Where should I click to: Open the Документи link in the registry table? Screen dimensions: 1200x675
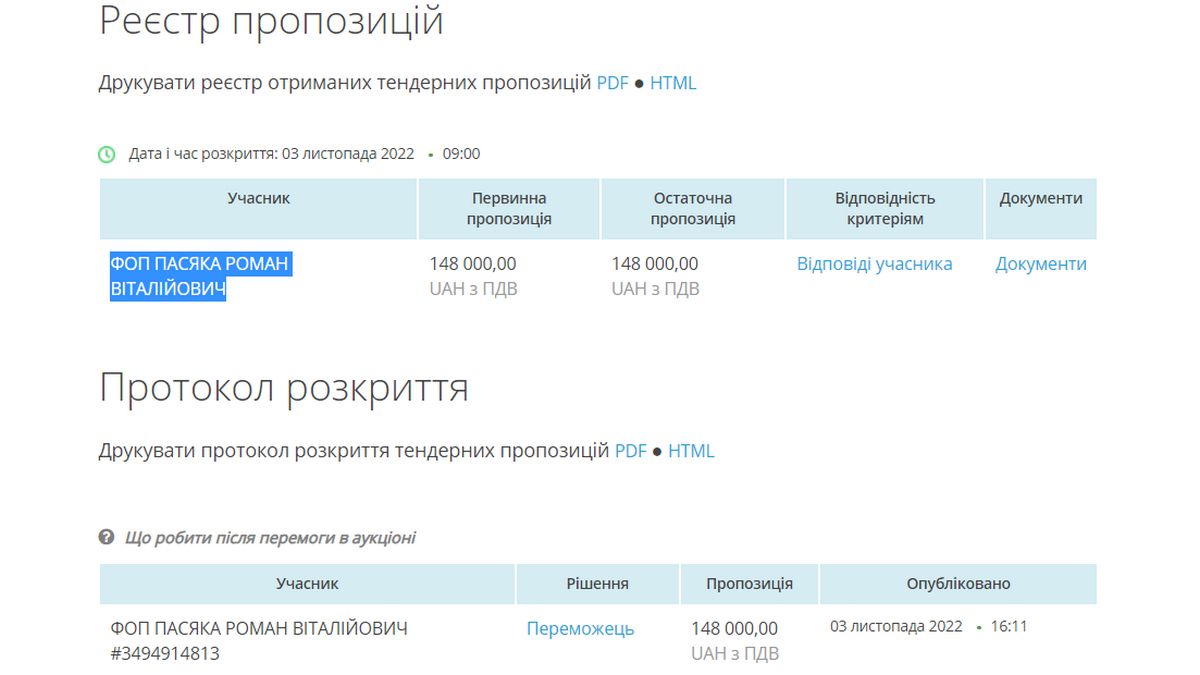click(1040, 264)
